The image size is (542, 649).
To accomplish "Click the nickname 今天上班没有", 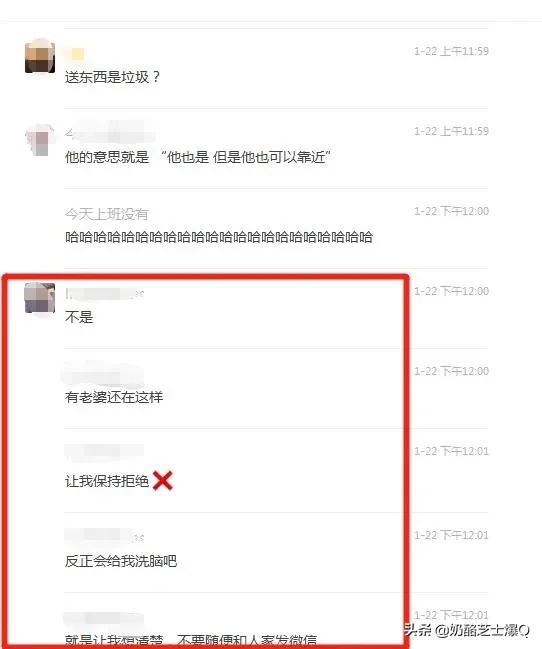I will (106, 214).
